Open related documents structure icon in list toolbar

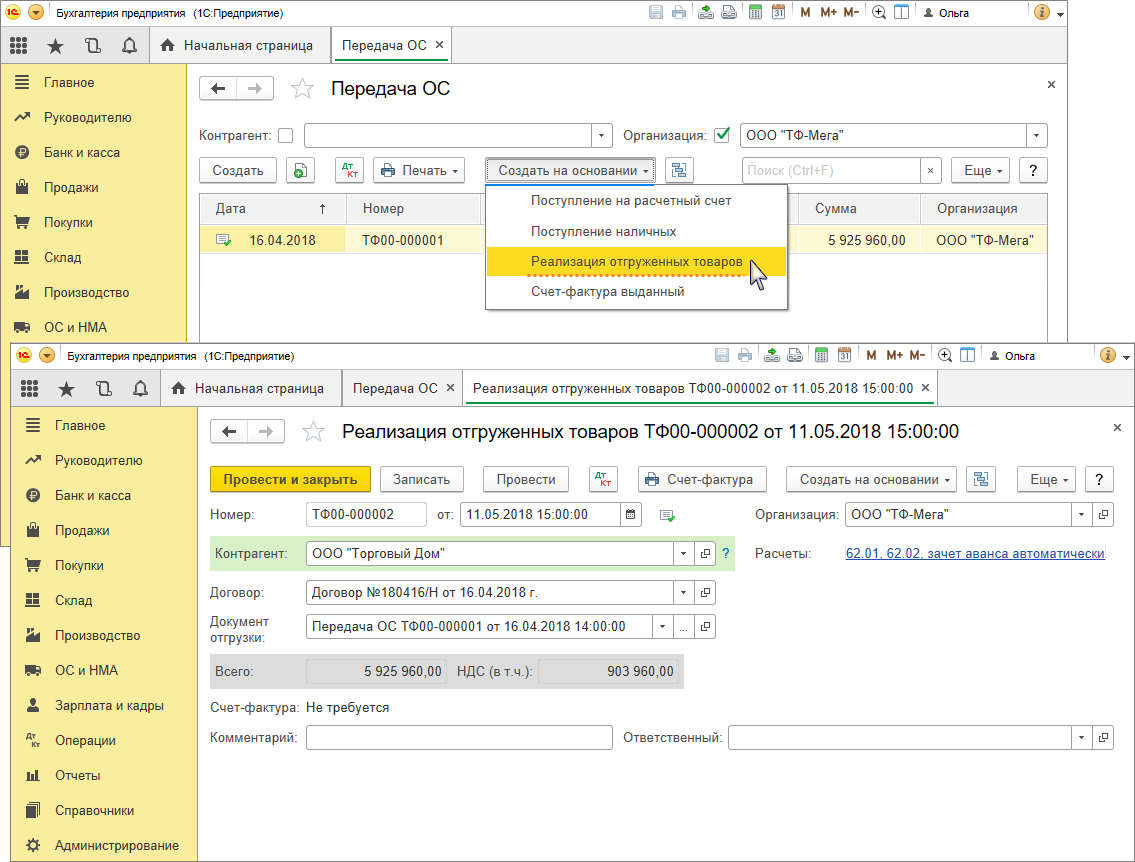679,171
